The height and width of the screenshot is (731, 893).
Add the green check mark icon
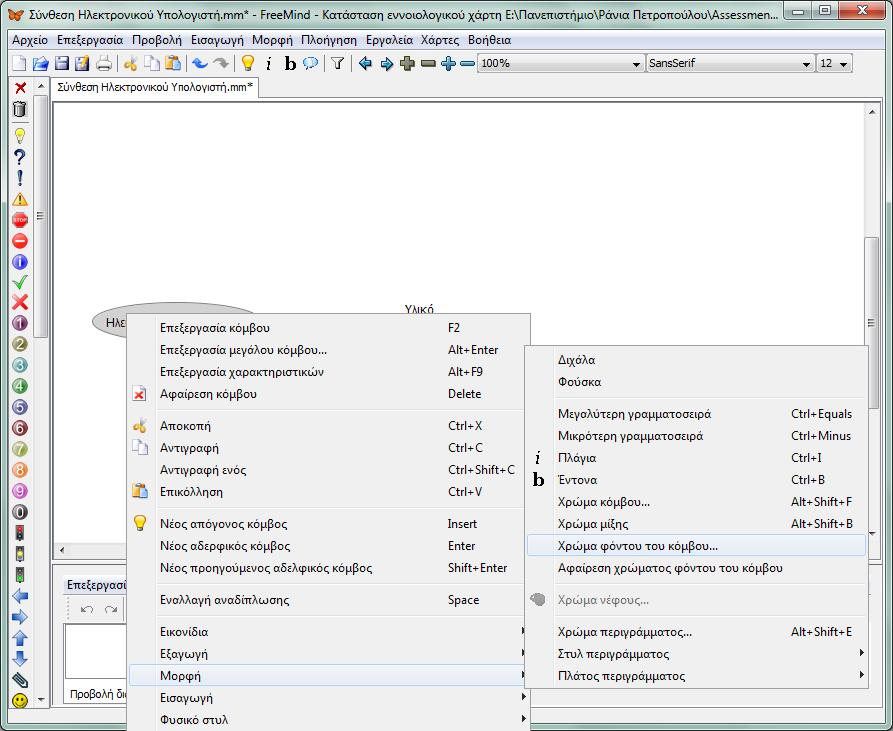[x=20, y=282]
